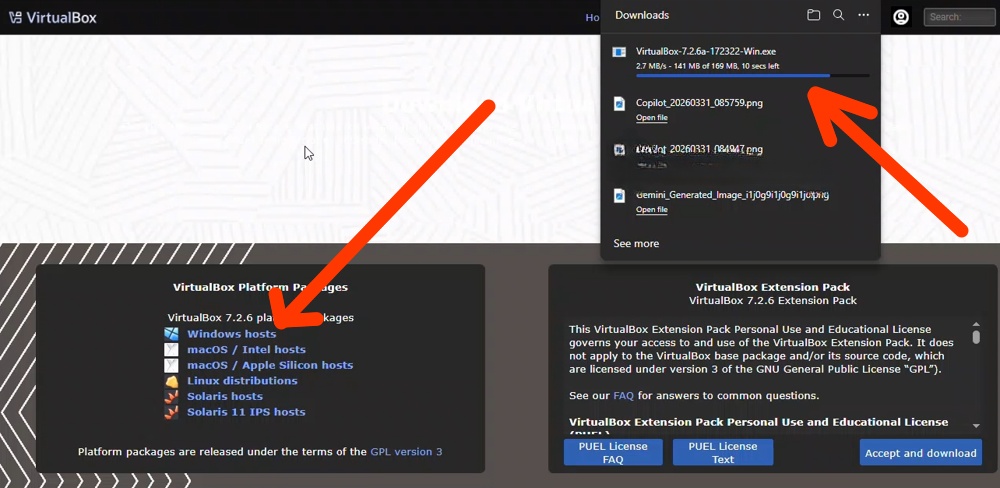Open downloads folder icon in Downloads panel
The height and width of the screenshot is (488, 1000).
813,15
